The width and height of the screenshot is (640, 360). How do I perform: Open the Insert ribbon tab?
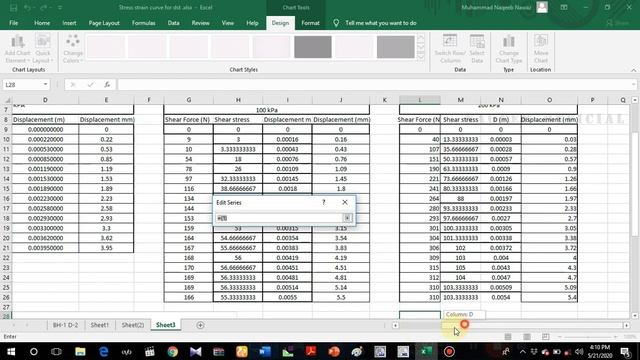tap(69, 23)
